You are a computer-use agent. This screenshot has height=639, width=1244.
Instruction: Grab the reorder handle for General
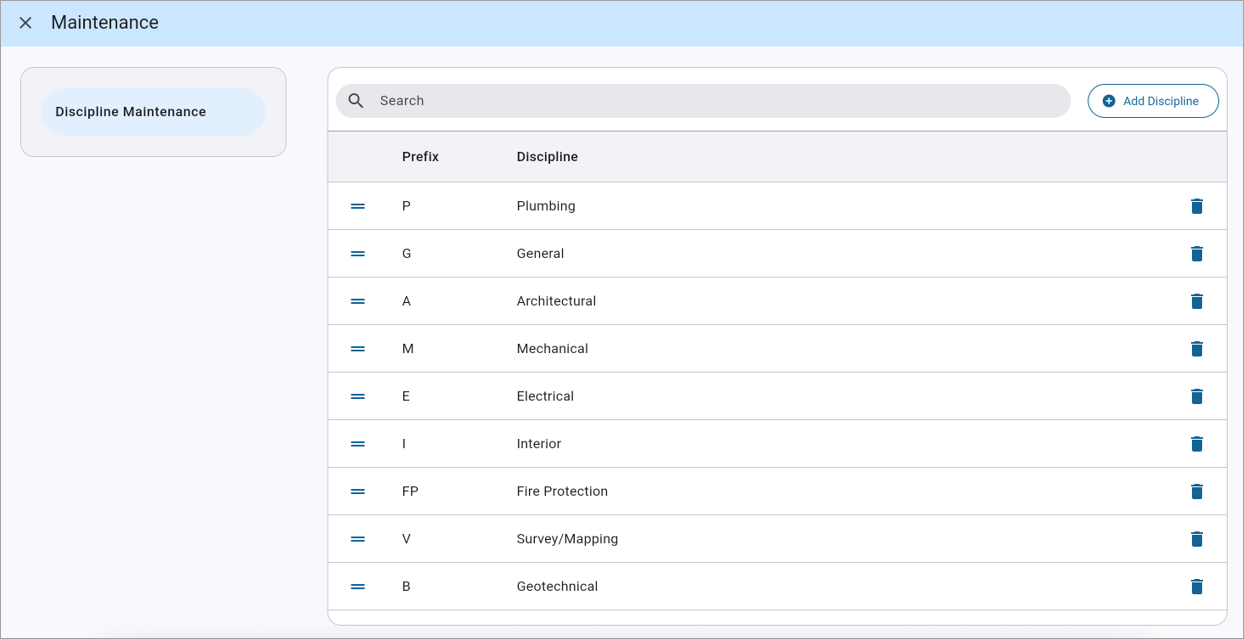pos(358,254)
